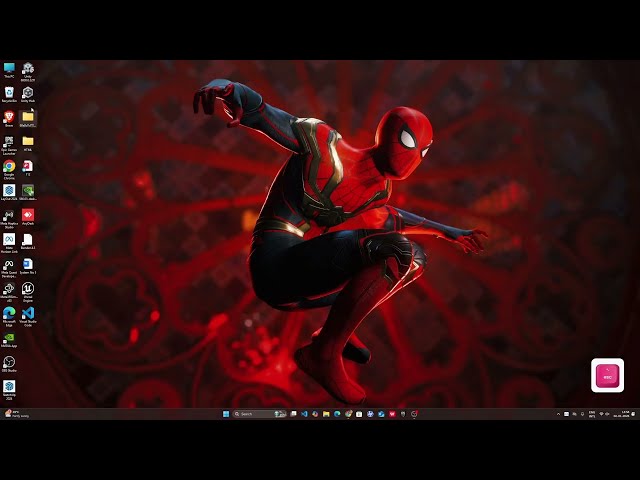Open the HTML folder on desktop
This screenshot has width=640, height=480.
(x=28, y=144)
